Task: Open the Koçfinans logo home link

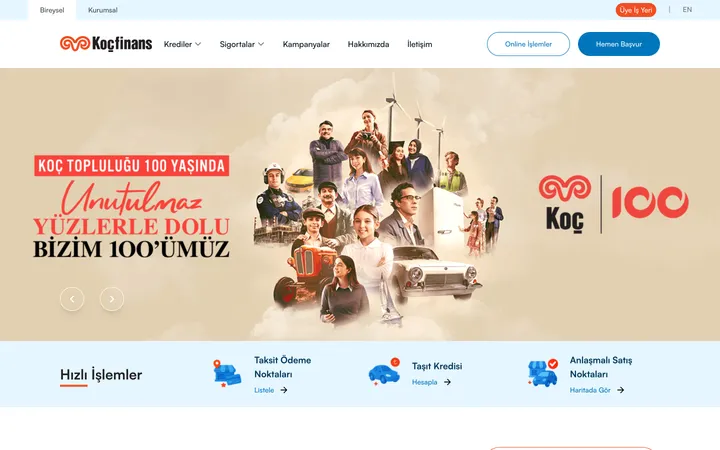Action: 106,44
